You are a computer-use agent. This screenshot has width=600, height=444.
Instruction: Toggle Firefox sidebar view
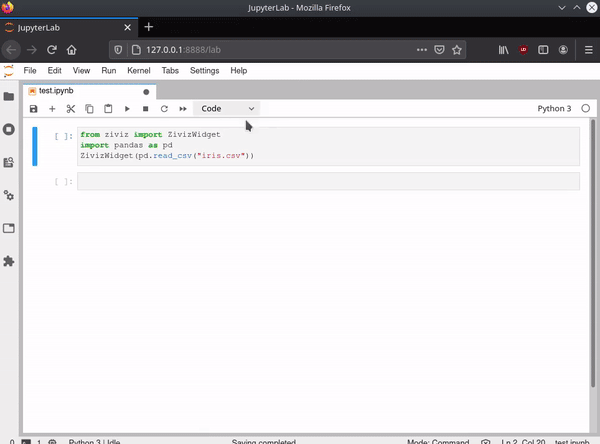coord(543,50)
